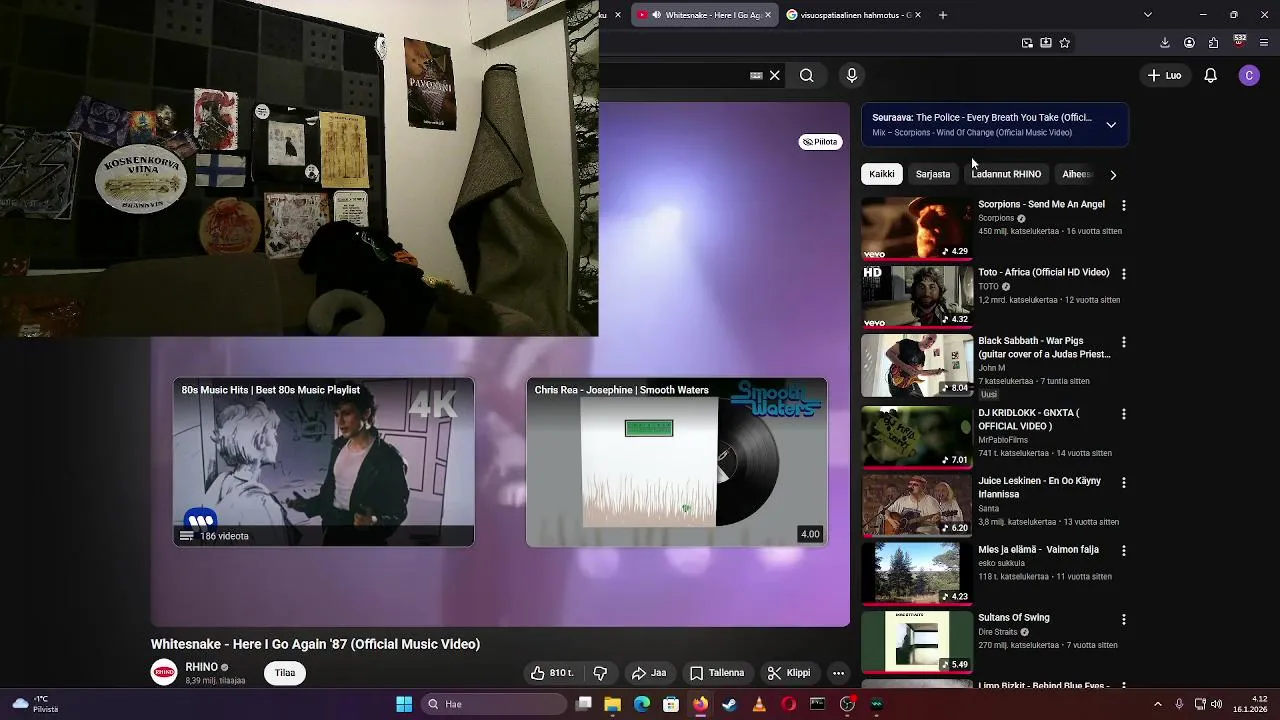
Task: Open Firefox downloads arrow icon
Action: pos(1164,43)
